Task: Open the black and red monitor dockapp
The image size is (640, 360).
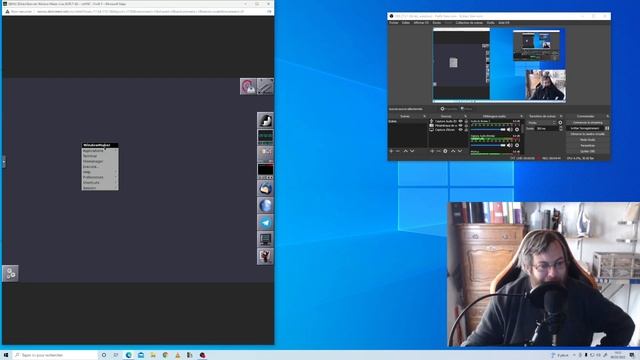Action: [265, 171]
